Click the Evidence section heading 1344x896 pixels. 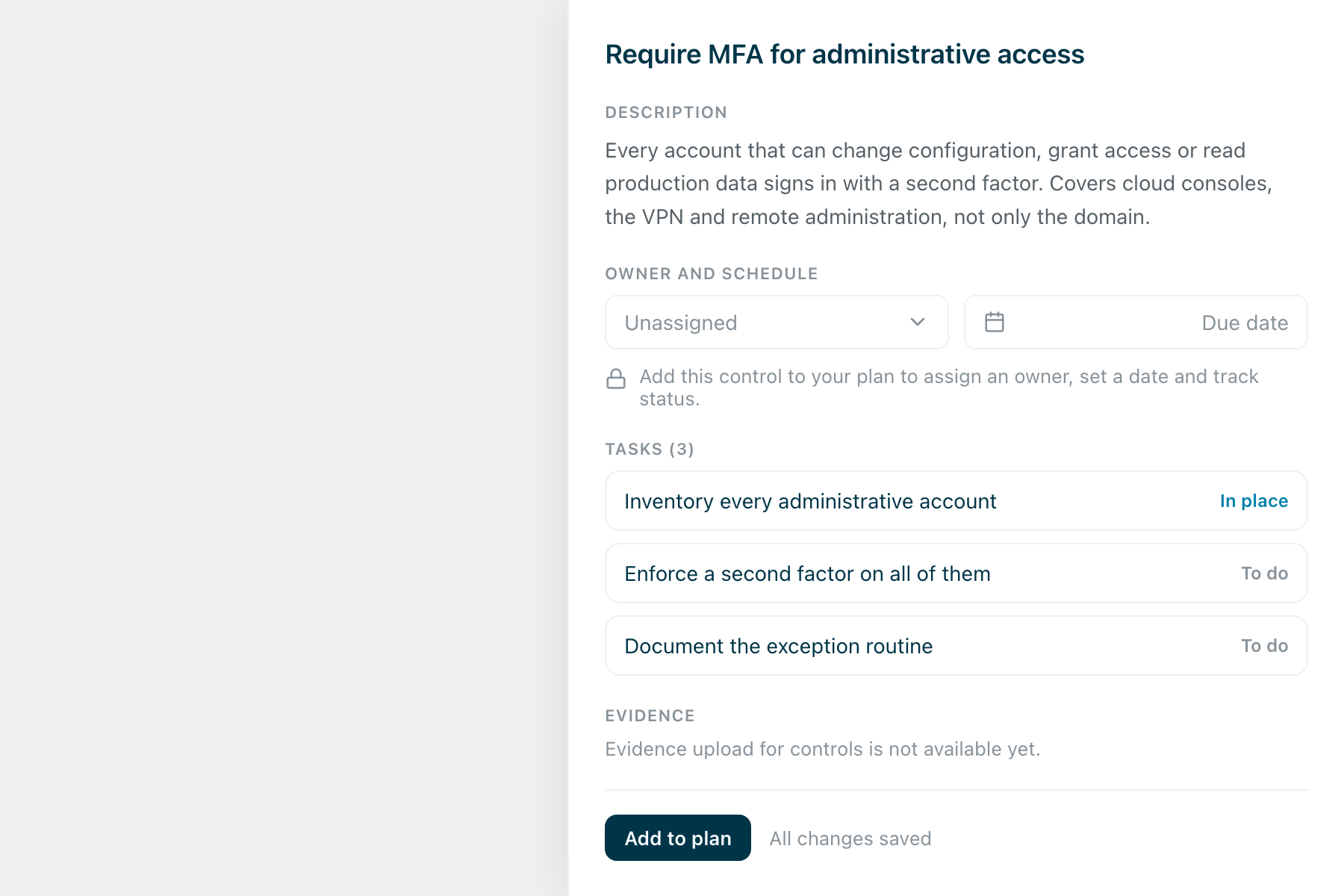(x=650, y=715)
